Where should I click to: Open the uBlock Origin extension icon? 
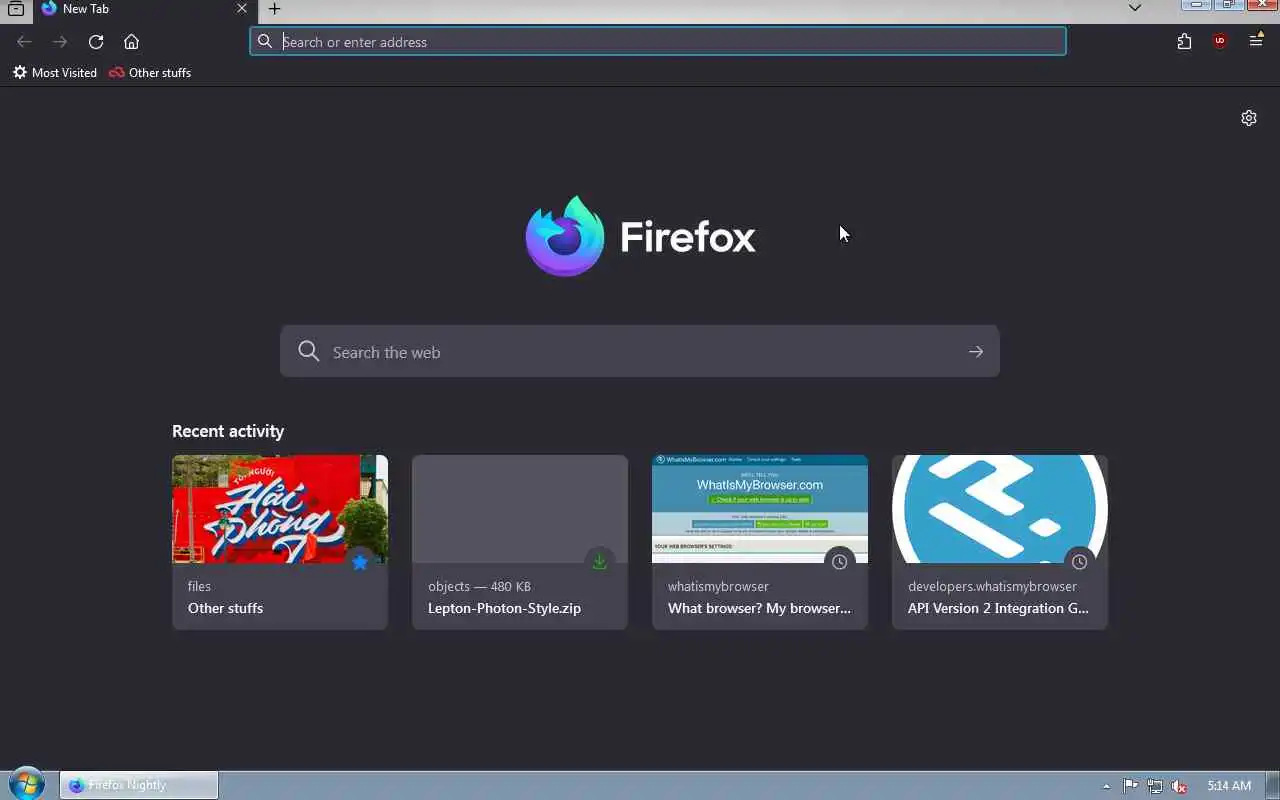1220,42
